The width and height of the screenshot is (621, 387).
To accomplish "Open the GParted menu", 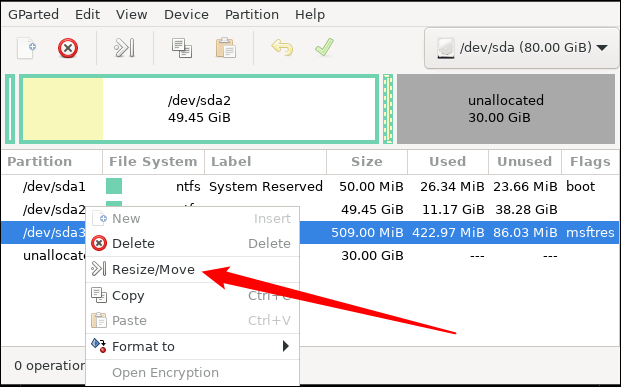I will pos(33,15).
